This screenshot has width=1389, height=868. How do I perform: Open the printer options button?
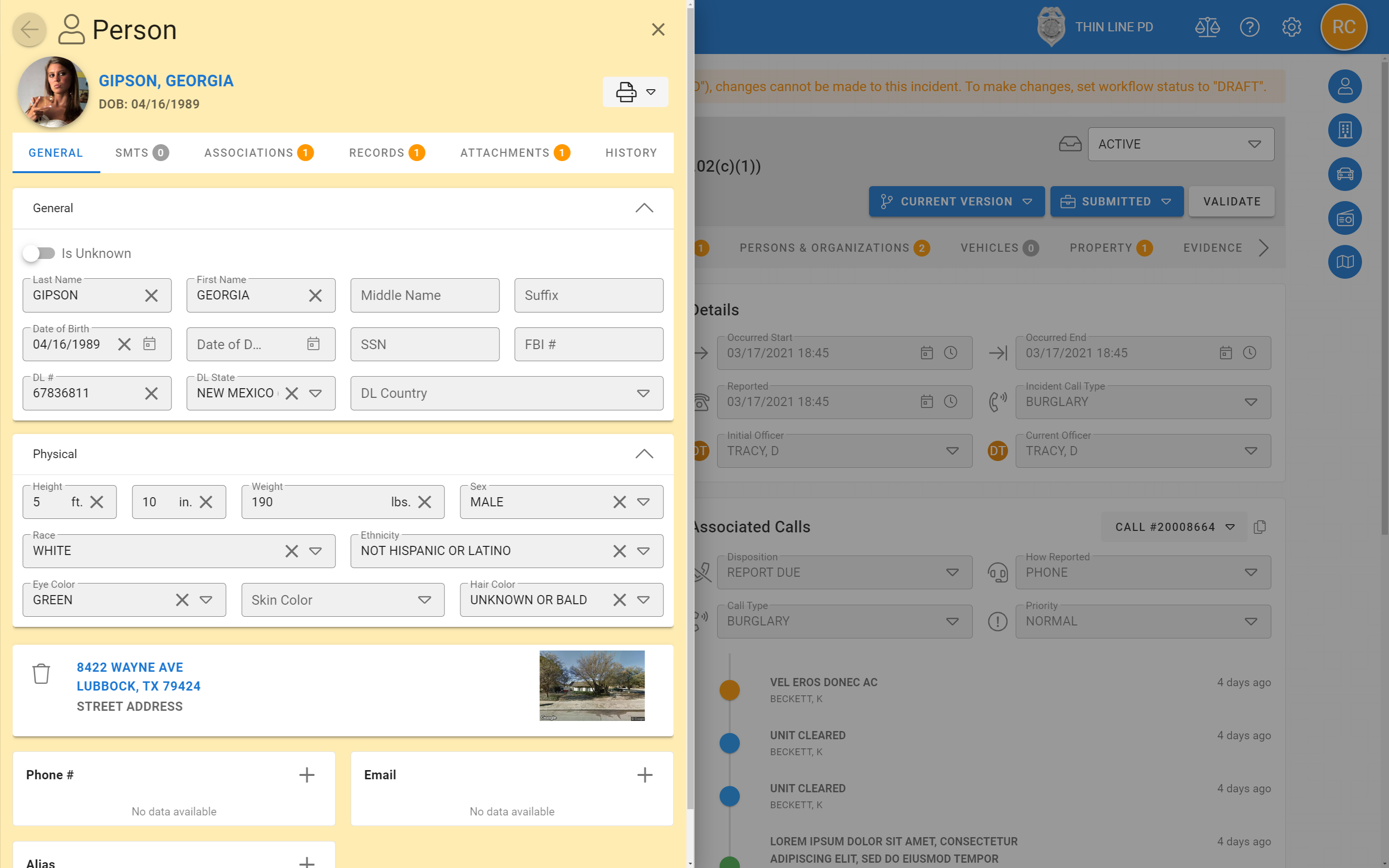click(x=635, y=92)
